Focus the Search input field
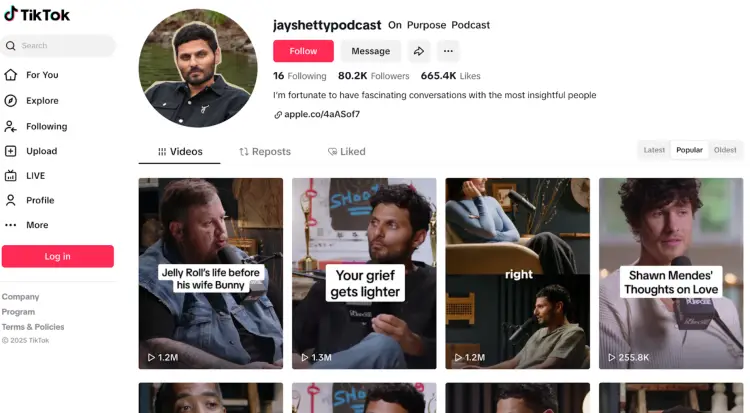 58,45
